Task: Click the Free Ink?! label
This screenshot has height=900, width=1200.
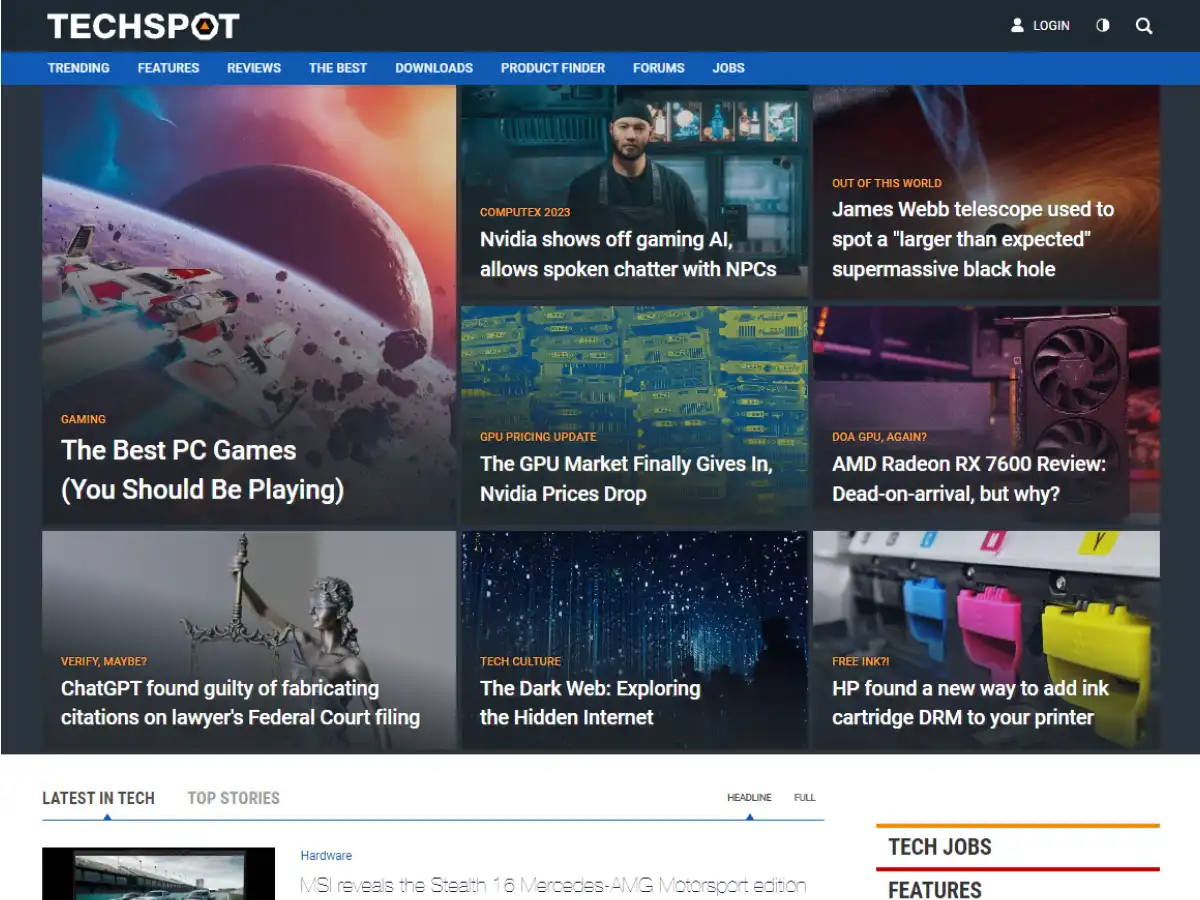Action: point(861,661)
